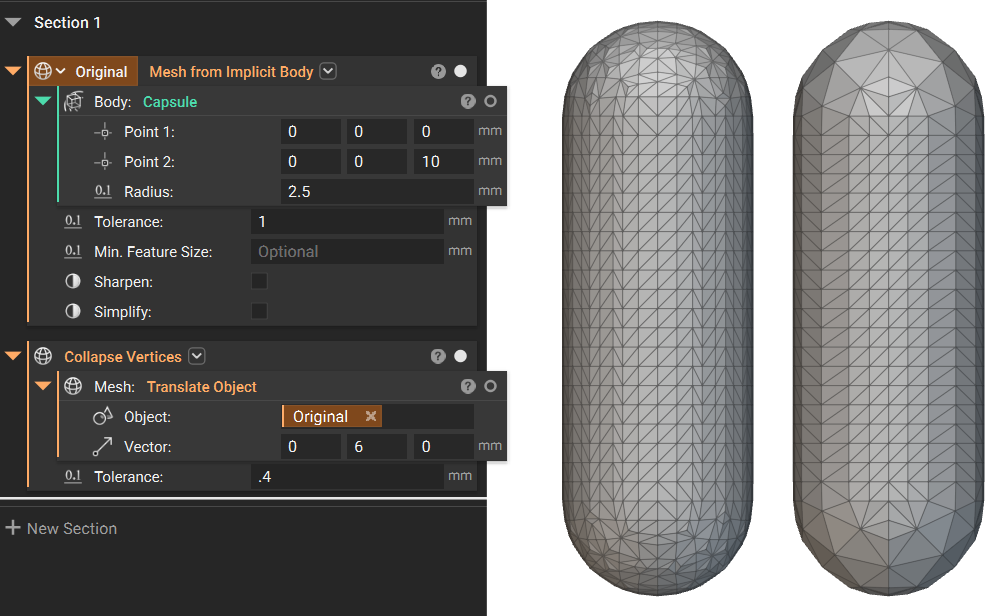Click the Mesh from Implicit Body title
Image resolution: width=1004 pixels, height=616 pixels.
coord(231,72)
